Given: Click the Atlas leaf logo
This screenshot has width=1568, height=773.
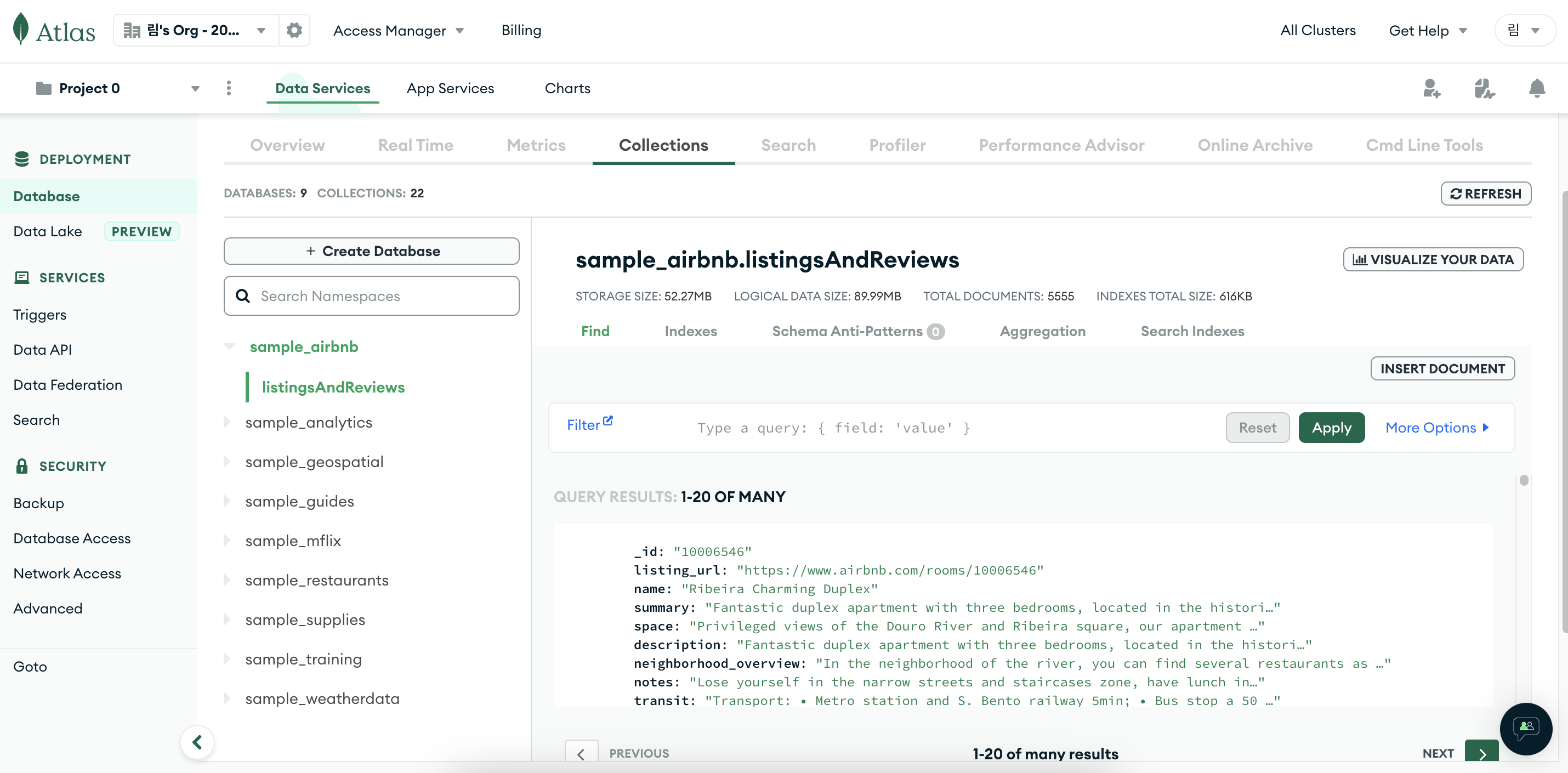Looking at the screenshot, I should (21, 29).
